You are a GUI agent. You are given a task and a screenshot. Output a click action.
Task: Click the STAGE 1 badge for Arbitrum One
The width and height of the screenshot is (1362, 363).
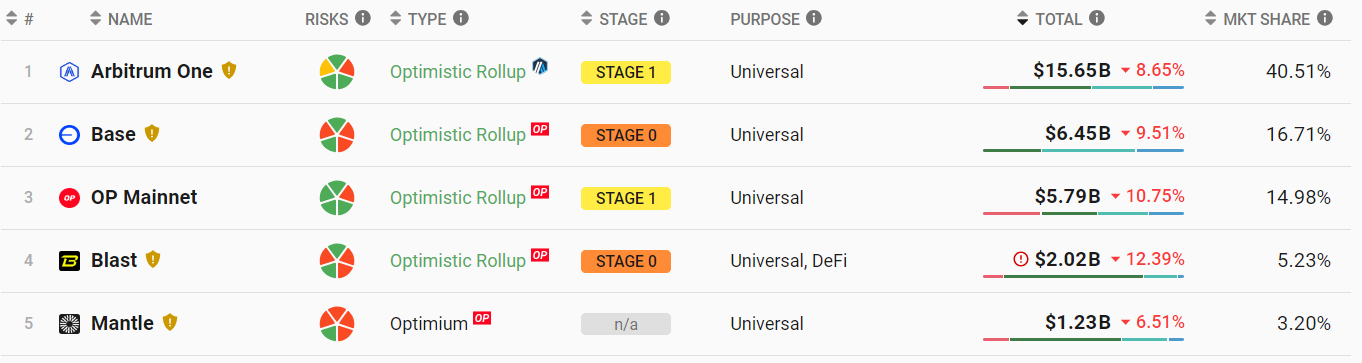point(626,72)
